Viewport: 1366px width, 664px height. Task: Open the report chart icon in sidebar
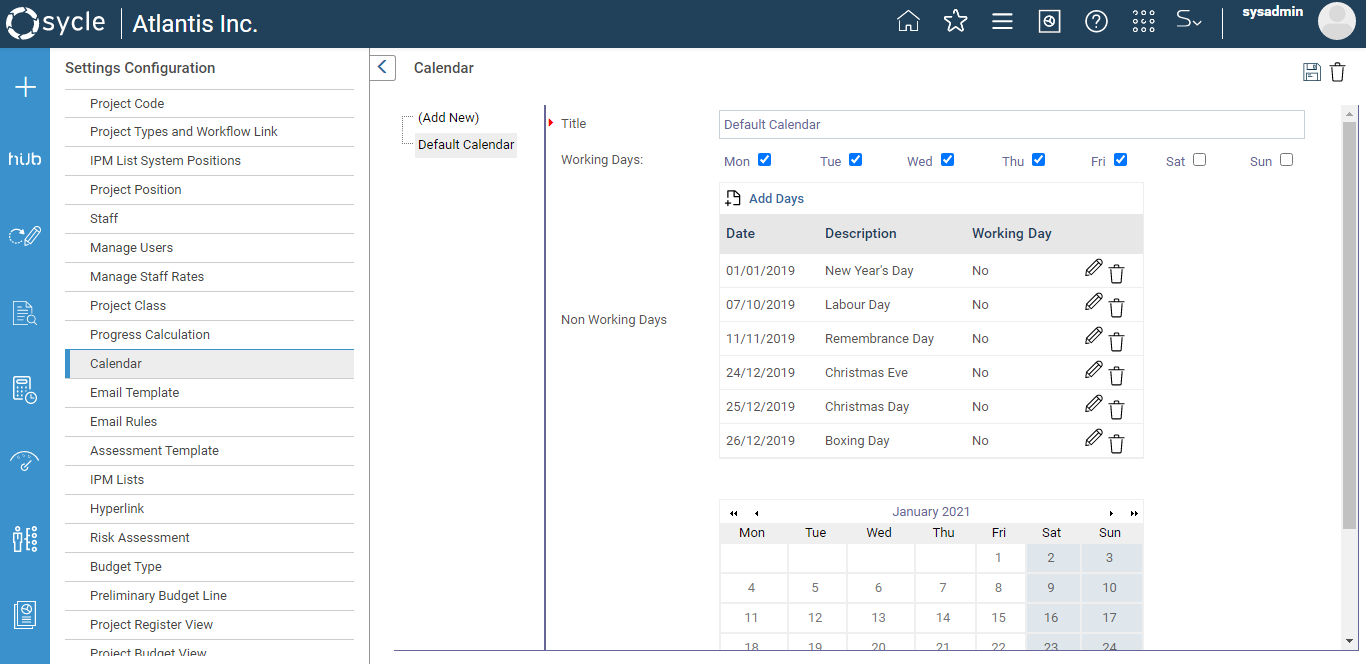click(x=25, y=614)
